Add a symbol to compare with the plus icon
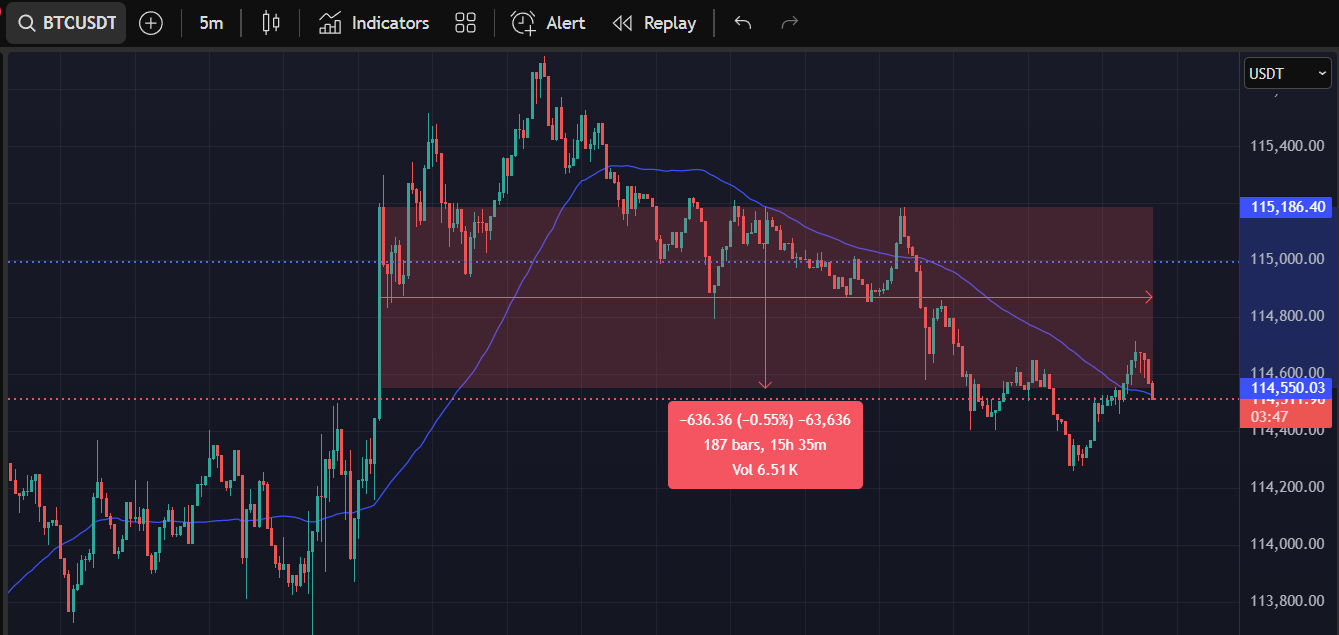Screen dimensions: 1339x635 tap(151, 23)
